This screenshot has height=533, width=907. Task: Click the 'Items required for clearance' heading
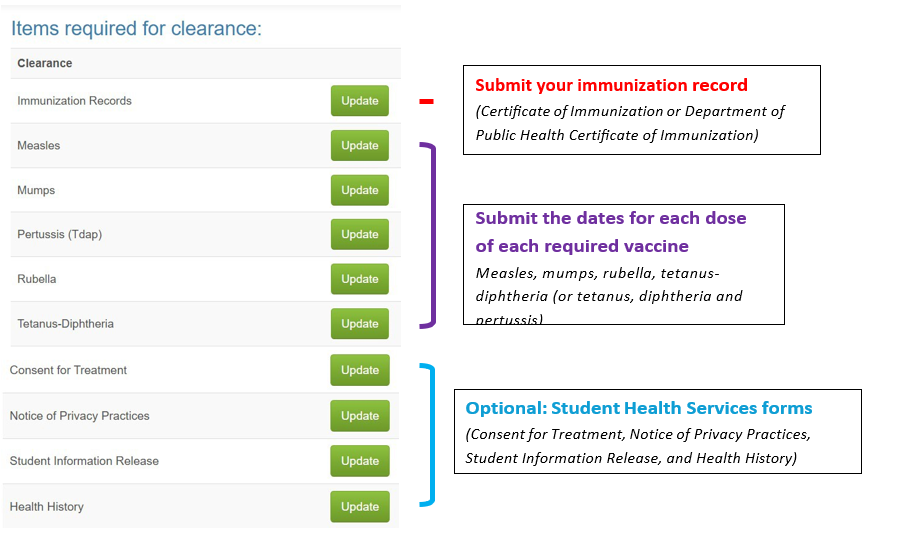(136, 29)
